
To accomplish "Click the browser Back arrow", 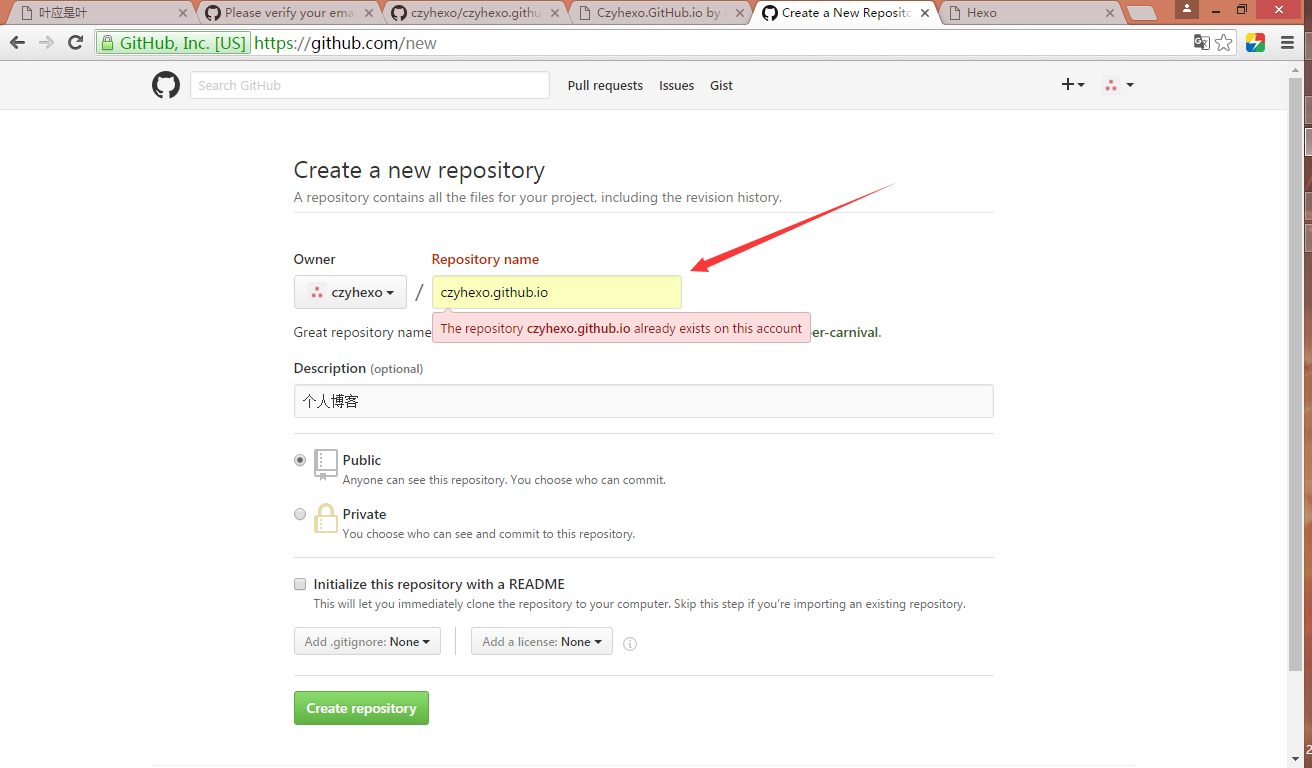I will (x=17, y=43).
